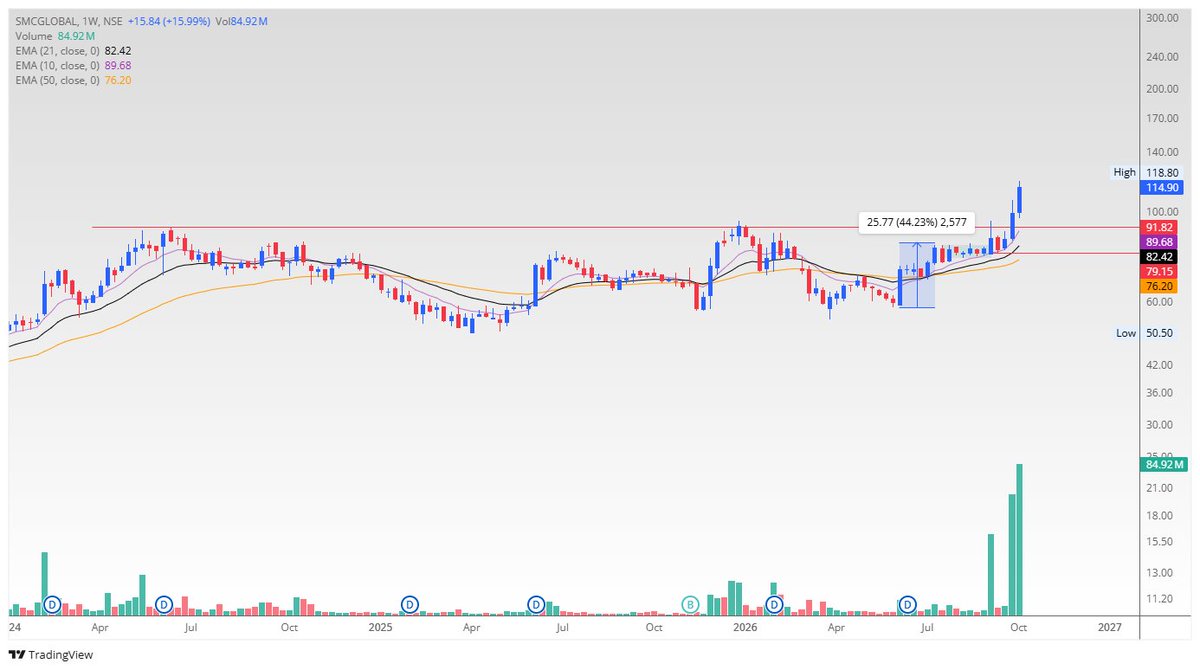Click the 100.00 price scale label

pyautogui.click(x=1161, y=212)
